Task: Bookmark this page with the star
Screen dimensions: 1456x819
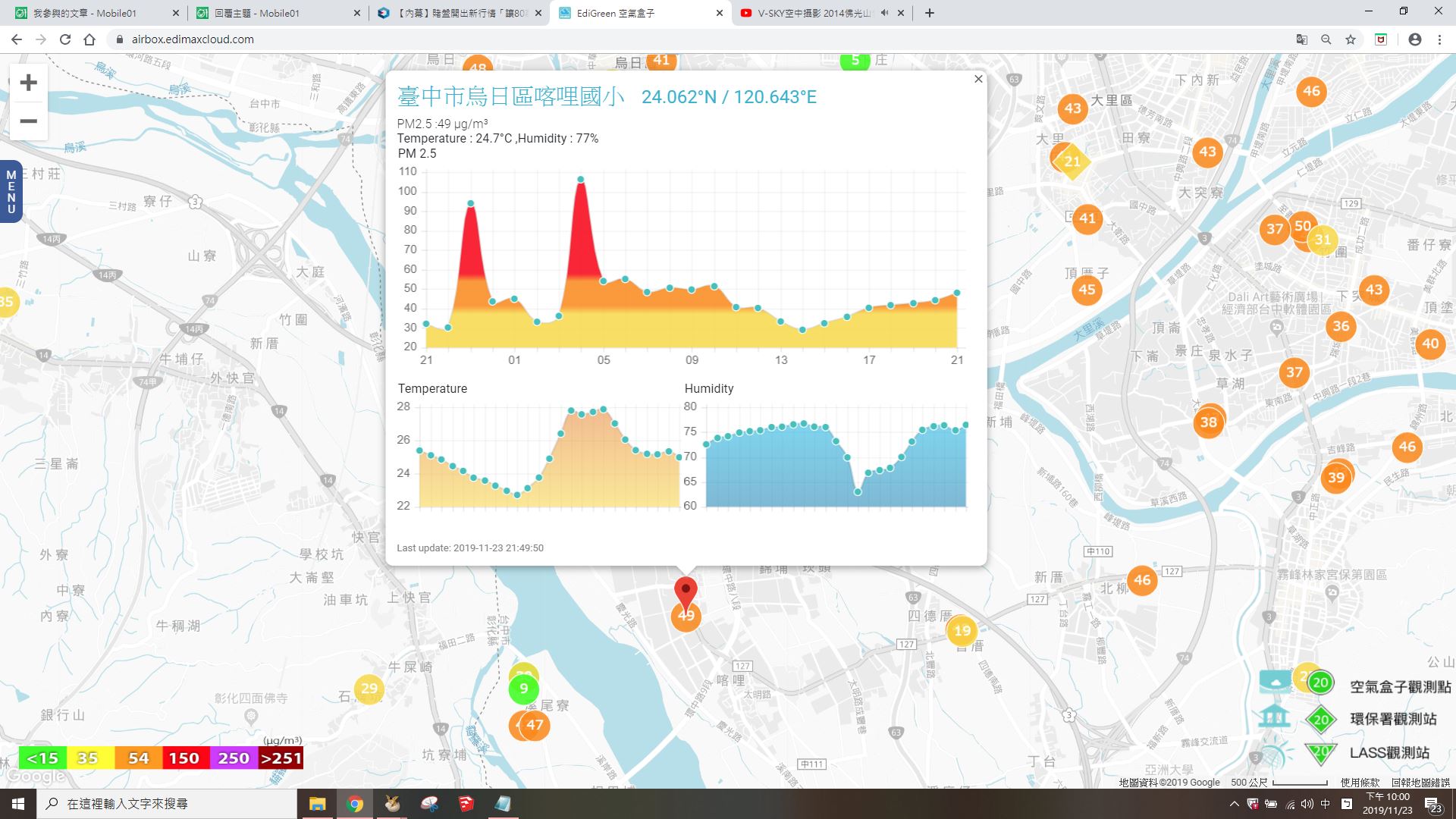Action: tap(1351, 39)
